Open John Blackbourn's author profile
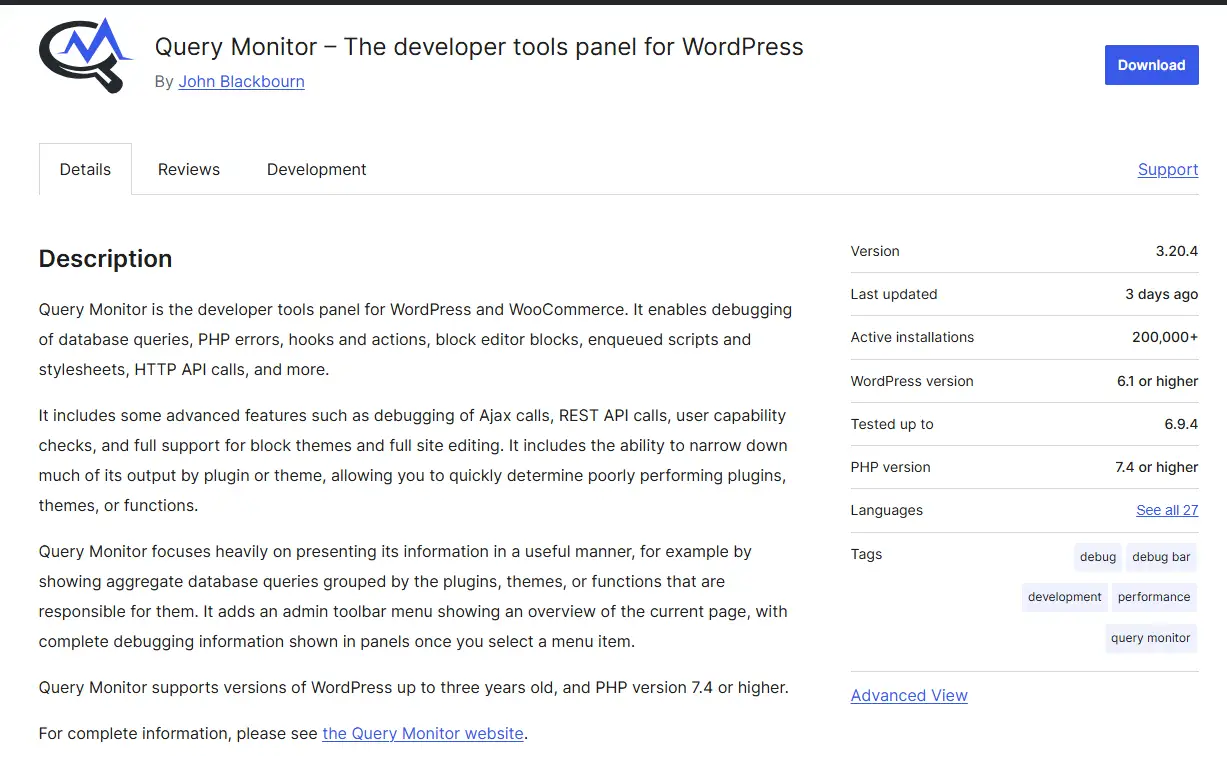1227x759 pixels. 241,82
